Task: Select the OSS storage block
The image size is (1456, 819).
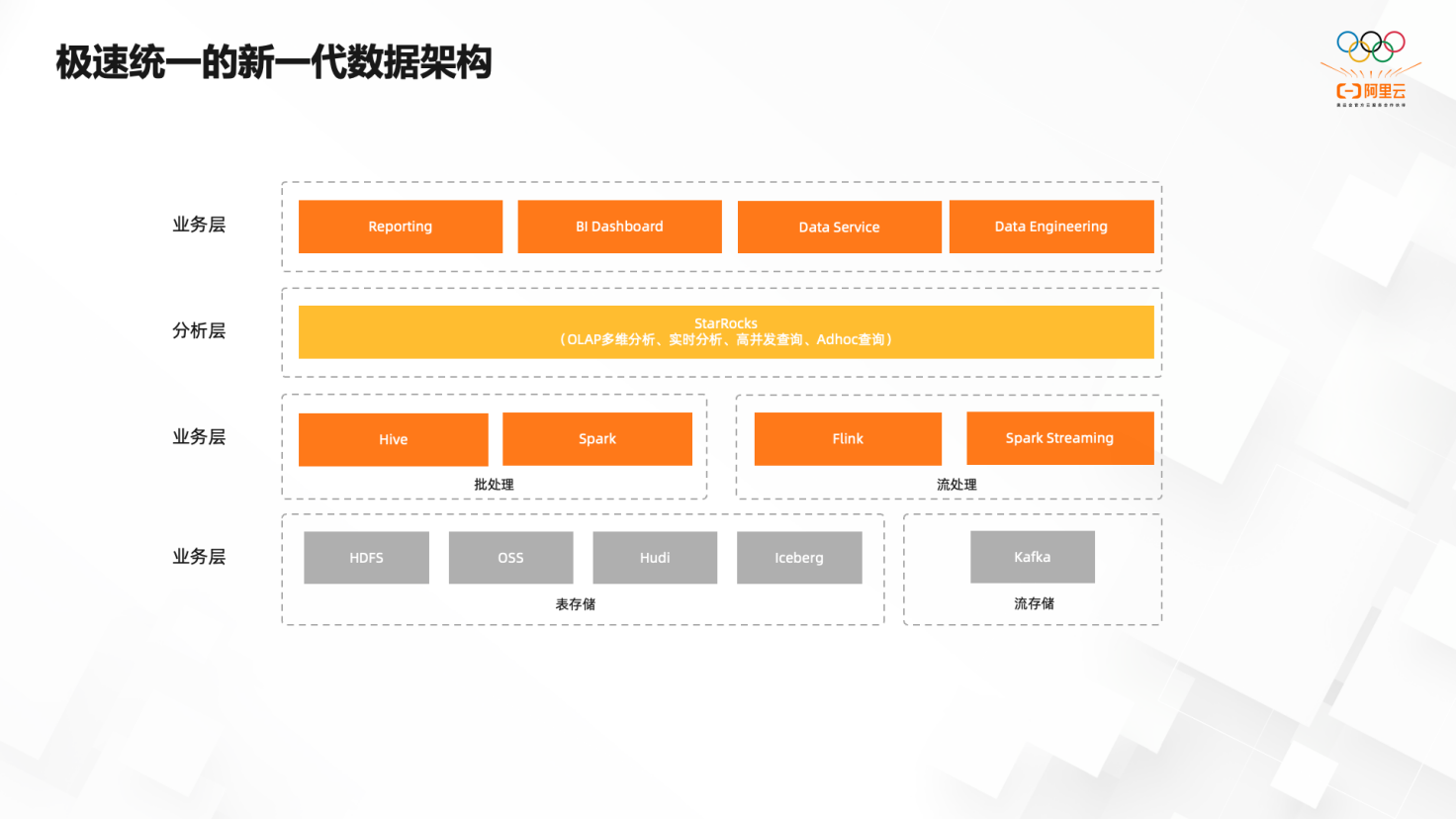Action: [510, 558]
